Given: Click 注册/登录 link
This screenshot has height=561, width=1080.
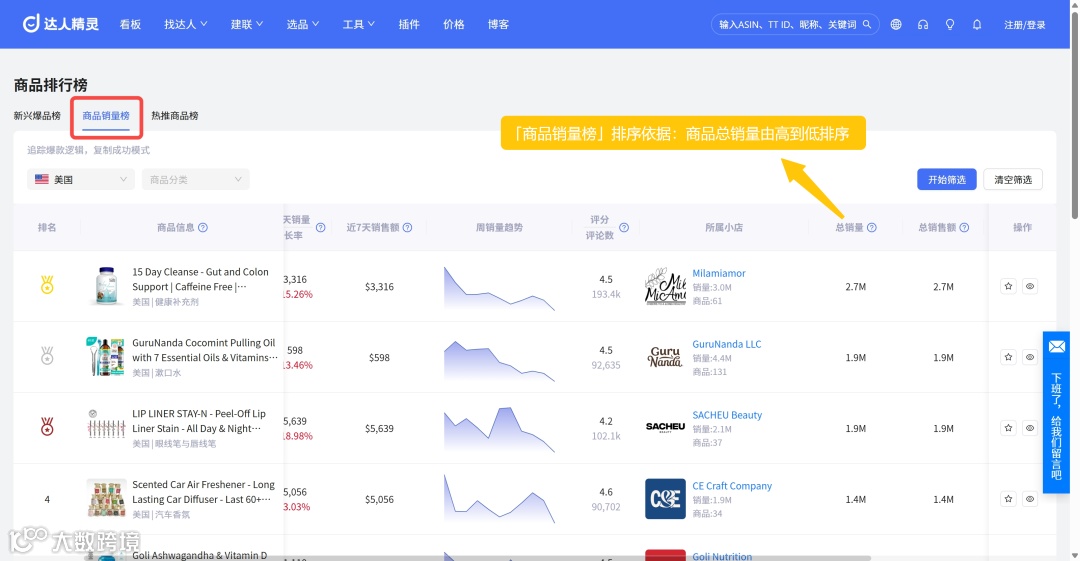Looking at the screenshot, I should pyautogui.click(x=1025, y=25).
